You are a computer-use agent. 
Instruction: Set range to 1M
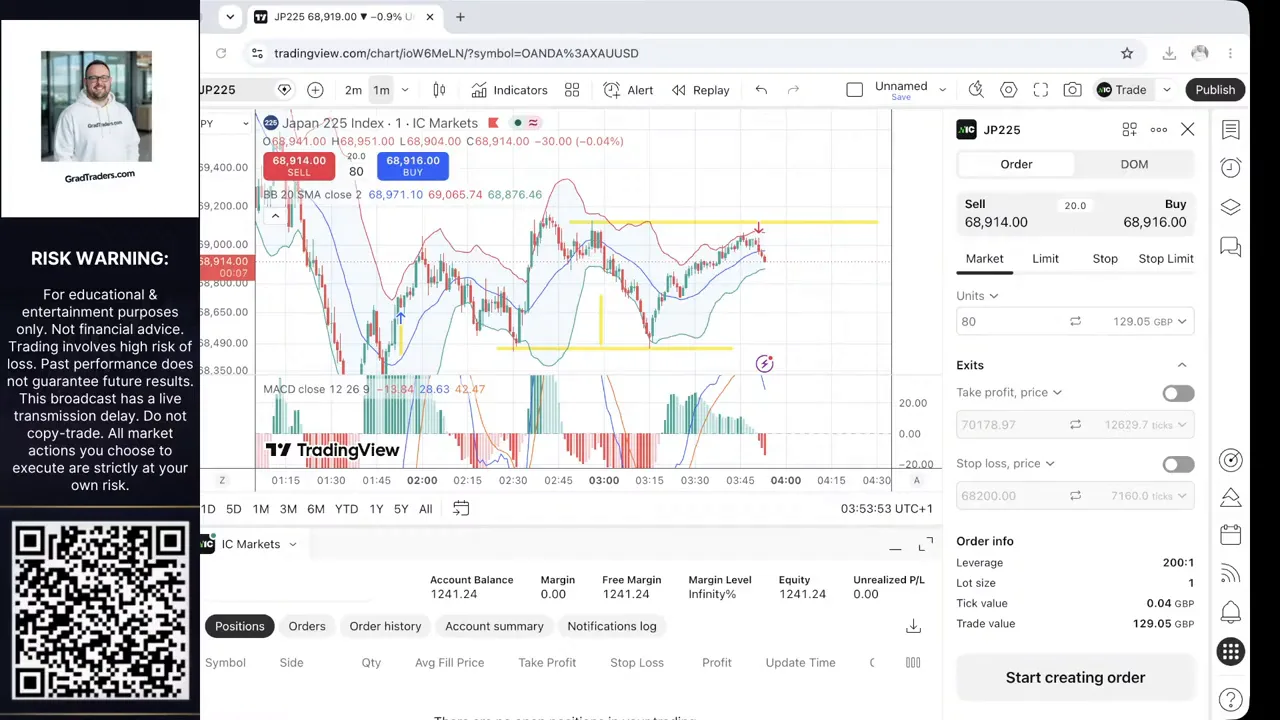click(x=261, y=509)
